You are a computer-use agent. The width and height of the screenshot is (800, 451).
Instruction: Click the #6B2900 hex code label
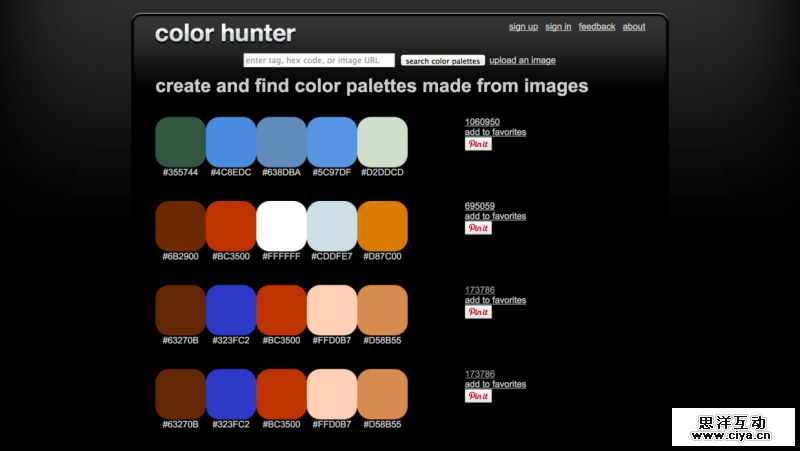tap(180, 257)
